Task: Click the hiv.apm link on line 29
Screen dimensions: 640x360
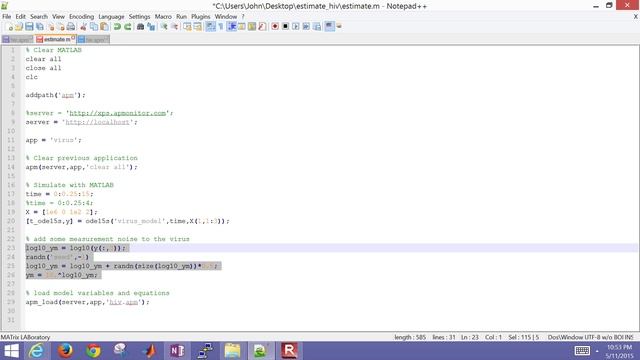Action: (x=124, y=302)
